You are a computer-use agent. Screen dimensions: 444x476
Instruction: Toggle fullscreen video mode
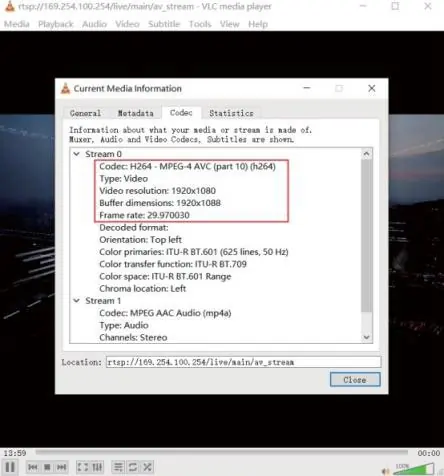(x=82, y=467)
